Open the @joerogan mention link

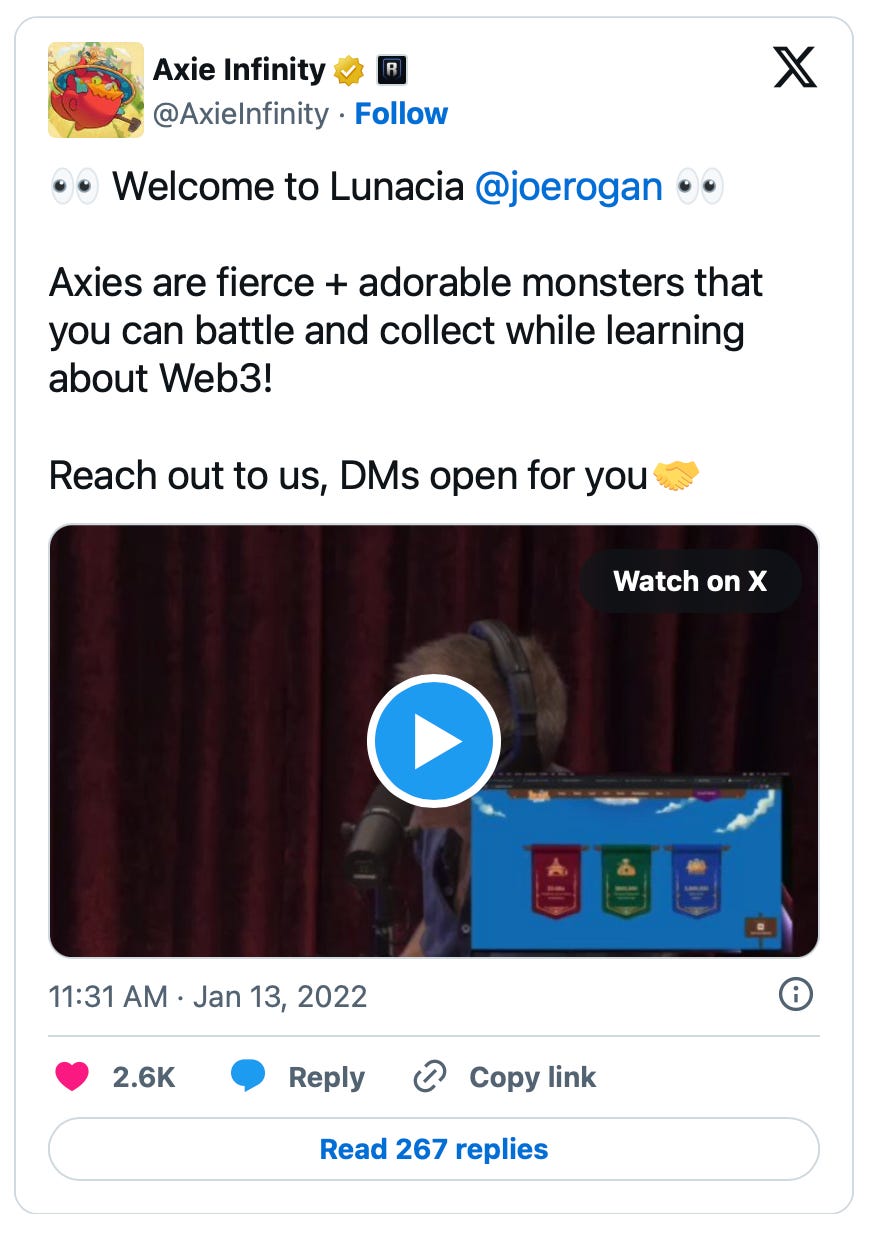(569, 187)
